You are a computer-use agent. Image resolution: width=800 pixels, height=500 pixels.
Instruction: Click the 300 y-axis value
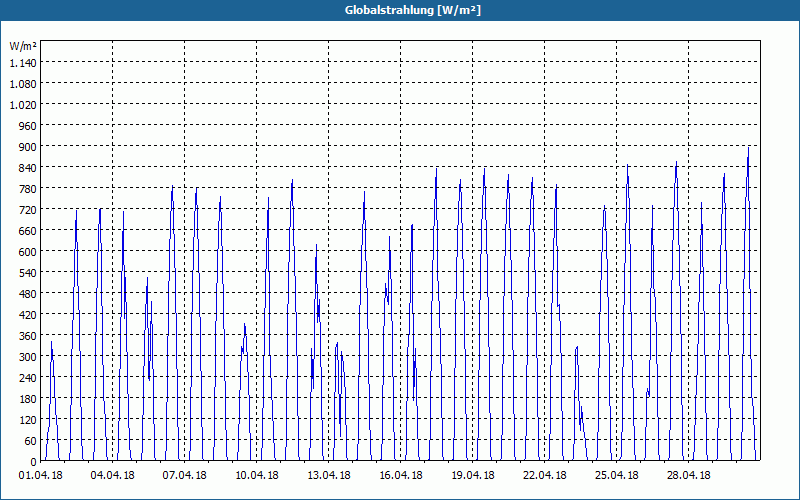[28, 357]
